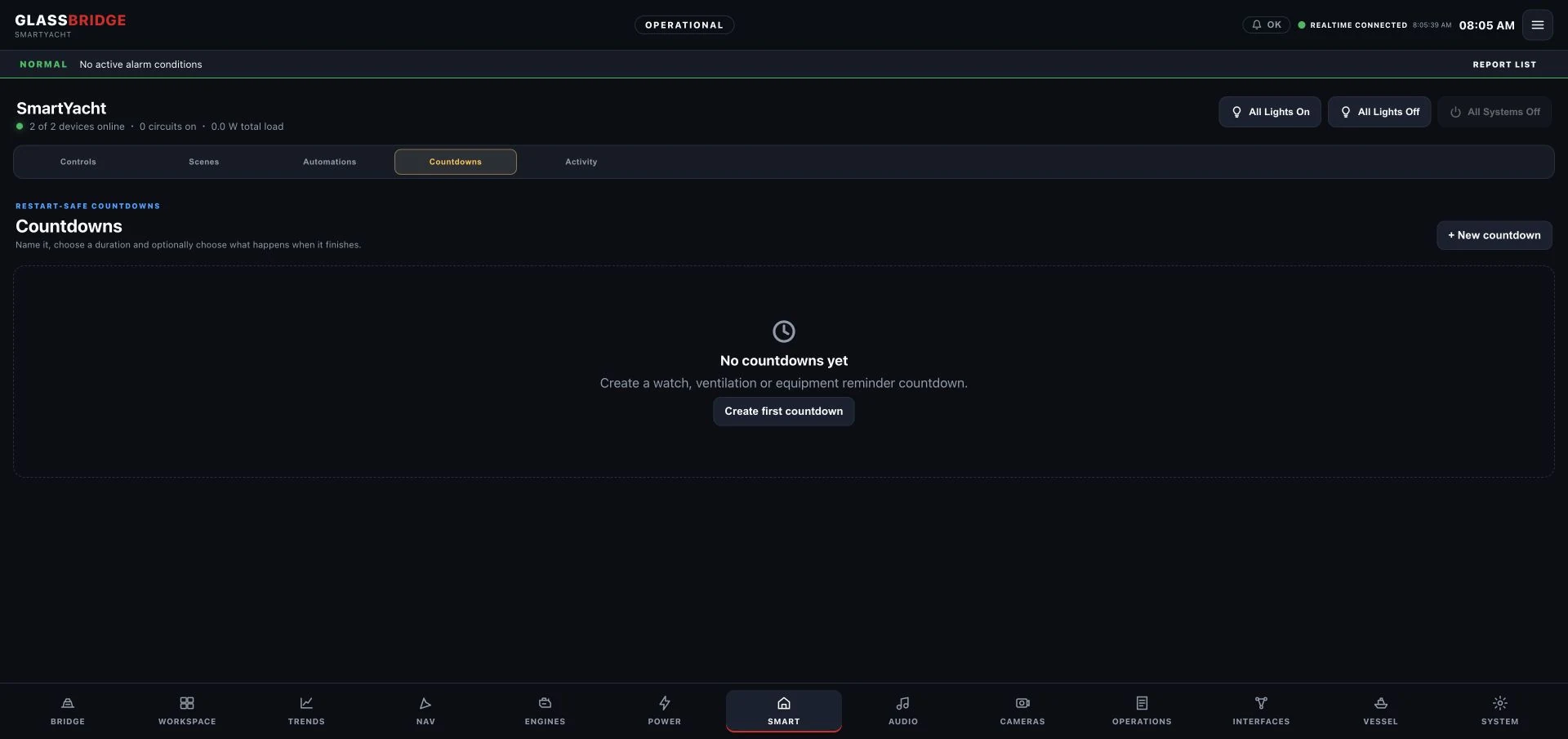Open the Report List
This screenshot has height=739, width=1568.
click(1504, 65)
